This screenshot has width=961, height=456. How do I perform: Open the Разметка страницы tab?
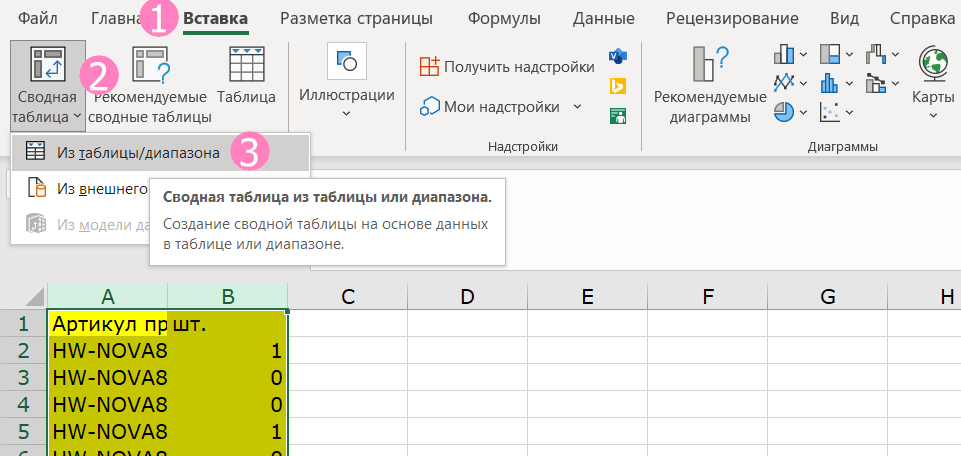pyautogui.click(x=356, y=18)
